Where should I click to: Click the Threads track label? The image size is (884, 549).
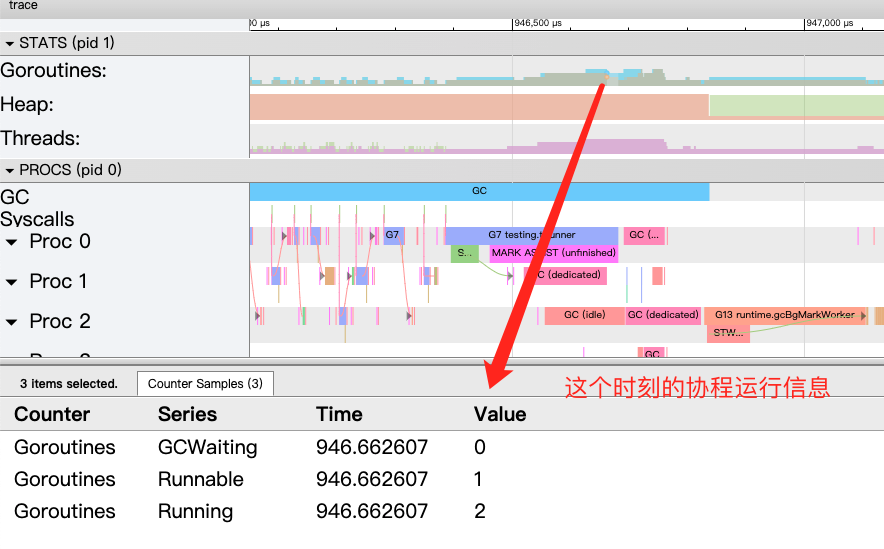40,139
